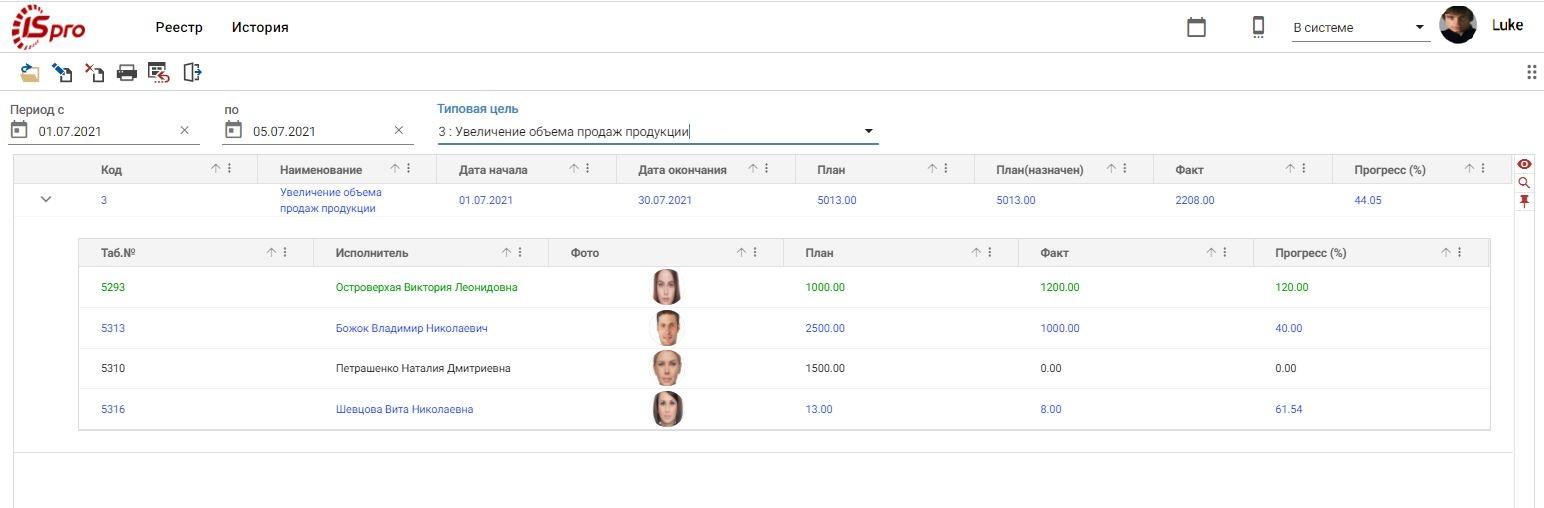
Task: Click the Островерхая Виктория Леонидовна link
Action: tap(426, 287)
